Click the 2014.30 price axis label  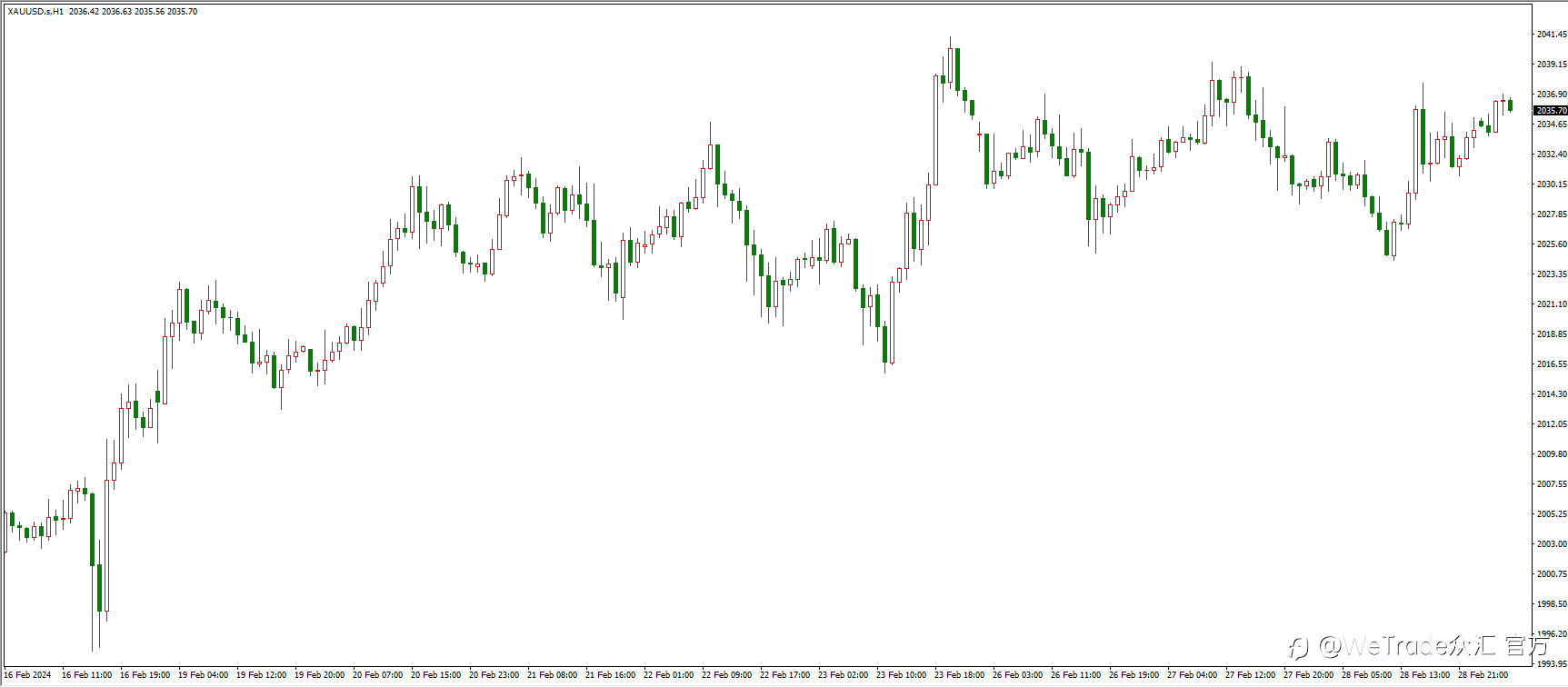click(1552, 394)
